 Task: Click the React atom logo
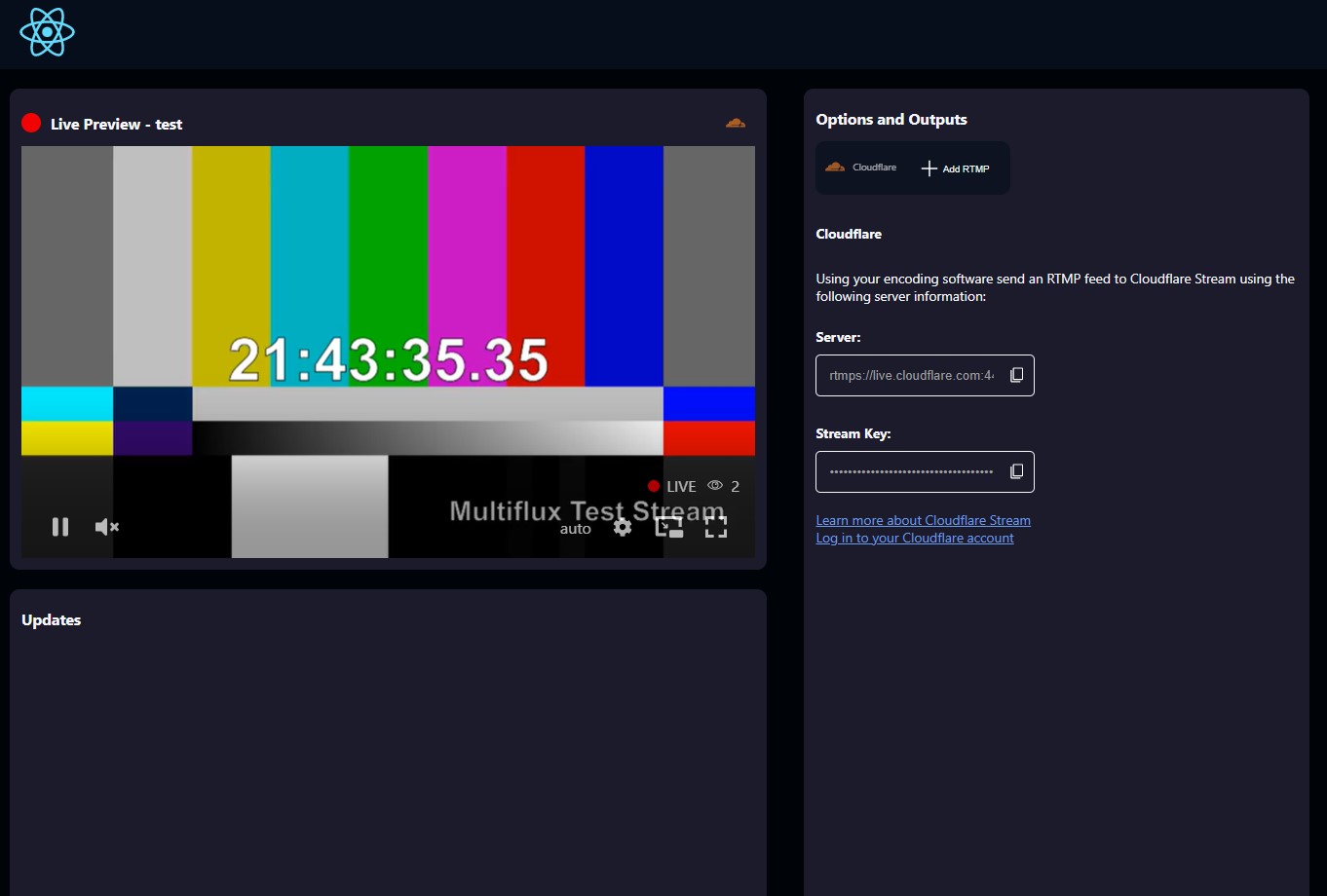click(x=47, y=32)
